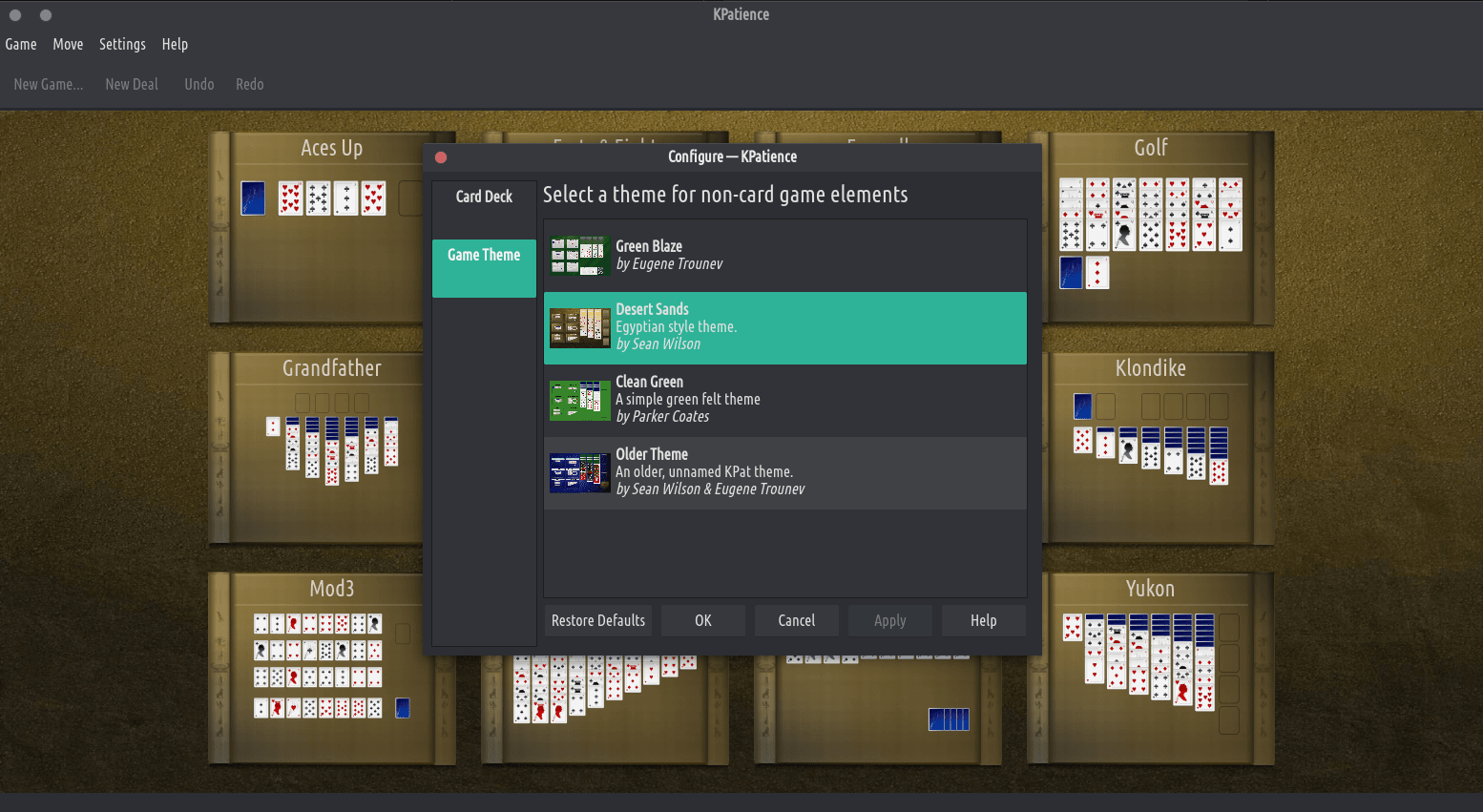The width and height of the screenshot is (1483, 812).
Task: Open the Game menu
Action: (x=21, y=45)
